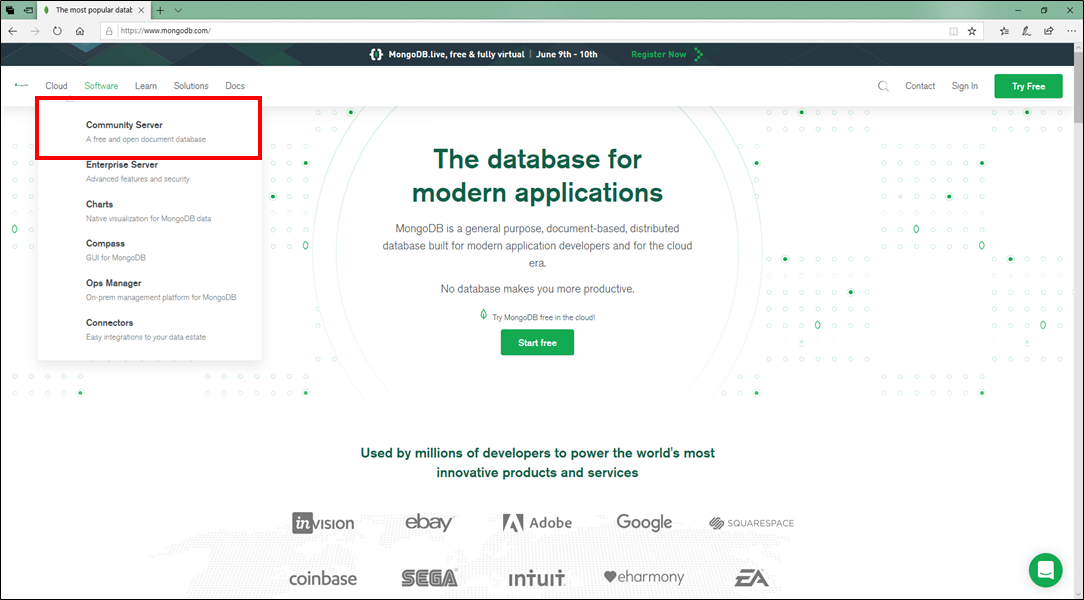Click the MongoDB logo in navbar
Image resolution: width=1084 pixels, height=600 pixels.
(21, 86)
